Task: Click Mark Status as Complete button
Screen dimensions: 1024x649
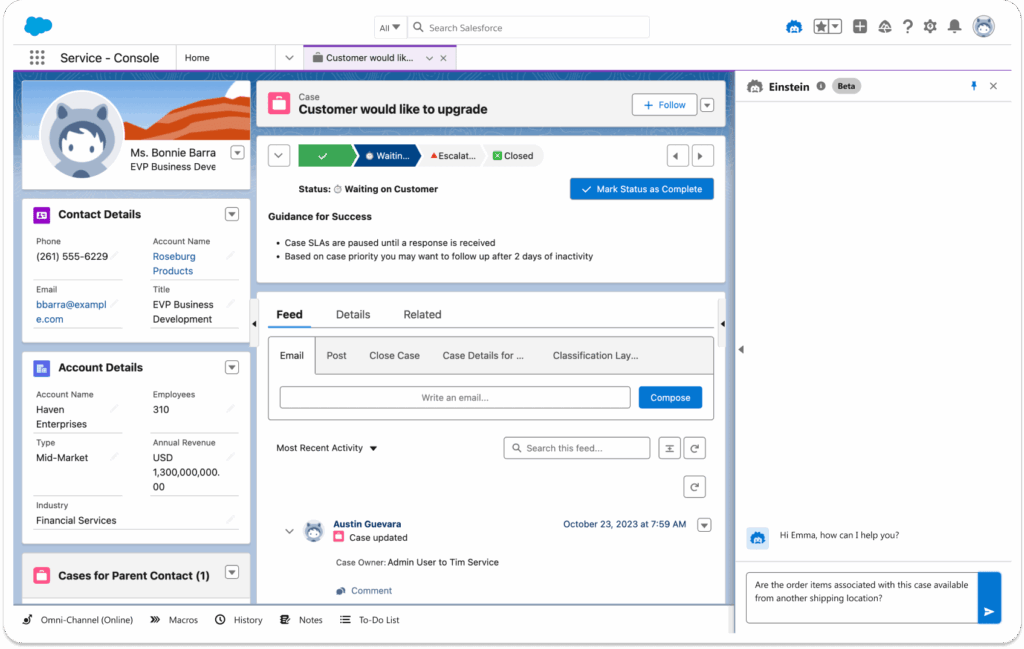Action: point(641,189)
